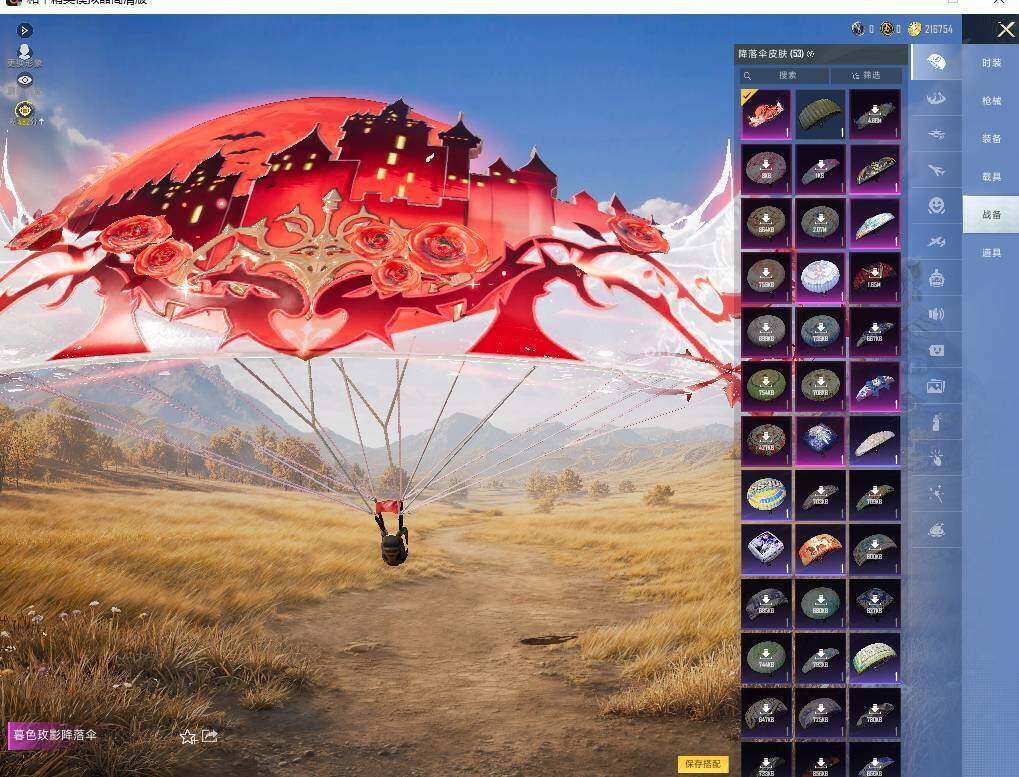Open the last sidebar category icon below the wand
Screen dimensions: 1019x777
[936, 531]
